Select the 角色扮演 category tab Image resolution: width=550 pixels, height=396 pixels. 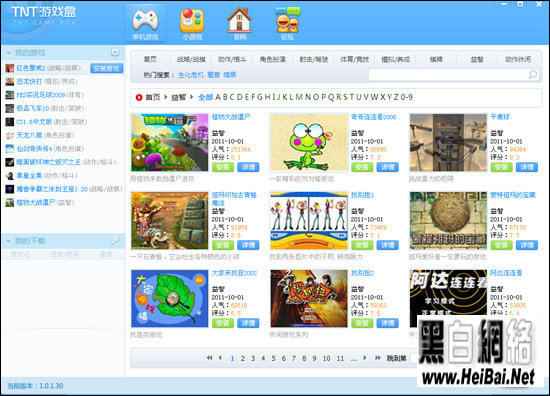(x=273, y=59)
